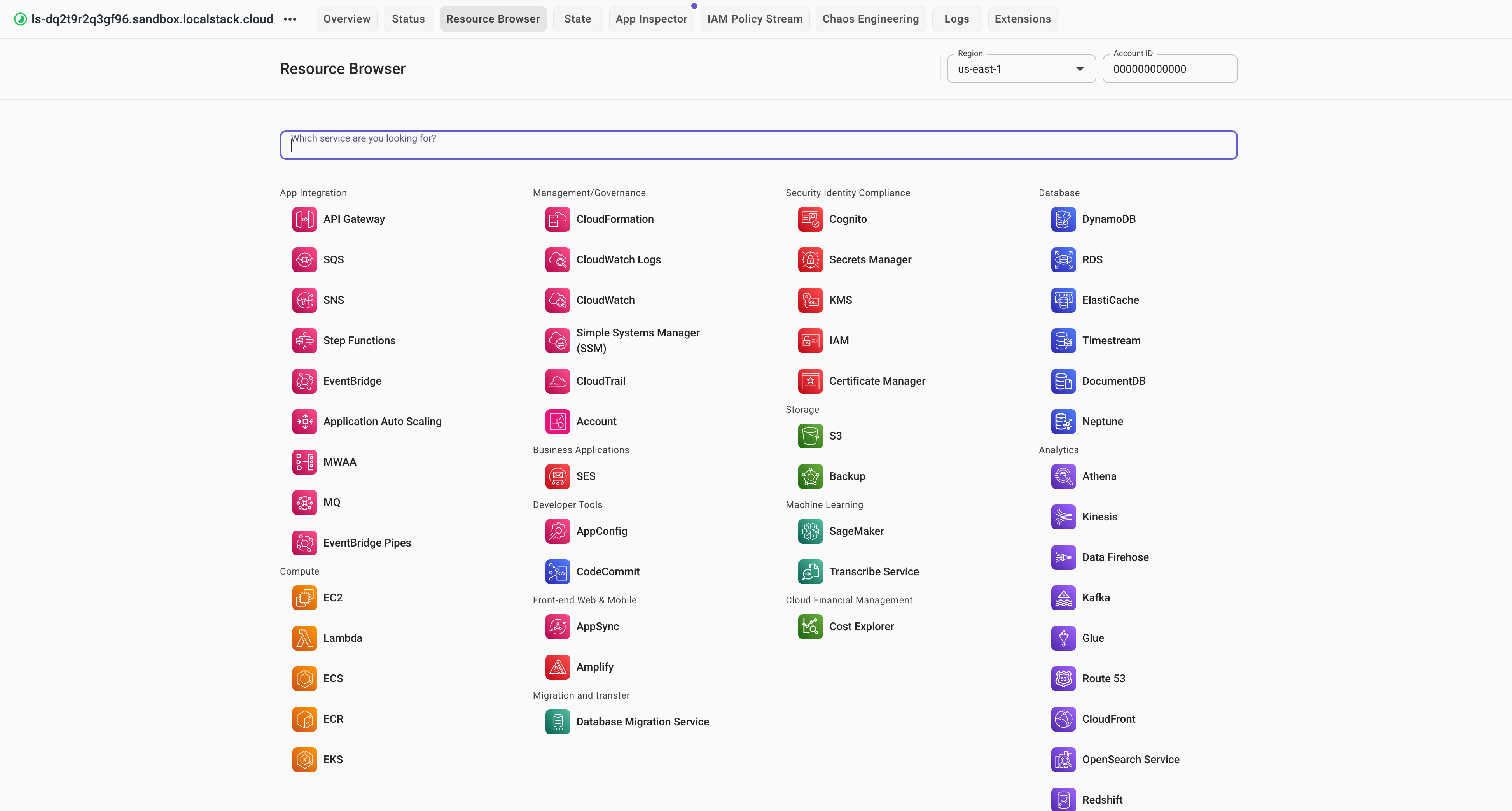Open the ElastiCache icon
This screenshot has height=811, width=1512.
[x=1064, y=301]
